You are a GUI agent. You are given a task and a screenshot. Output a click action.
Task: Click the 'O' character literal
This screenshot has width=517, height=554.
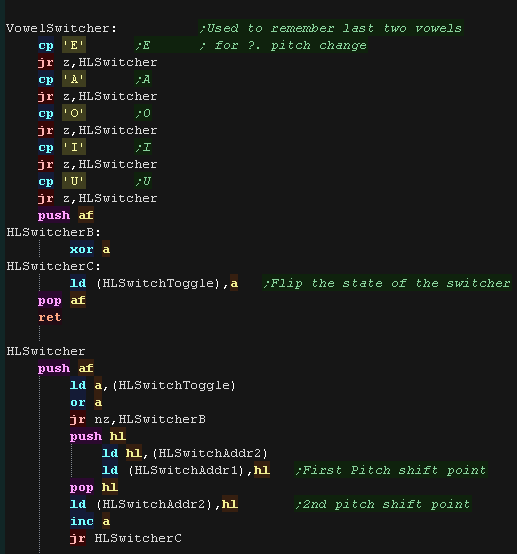[74, 113]
